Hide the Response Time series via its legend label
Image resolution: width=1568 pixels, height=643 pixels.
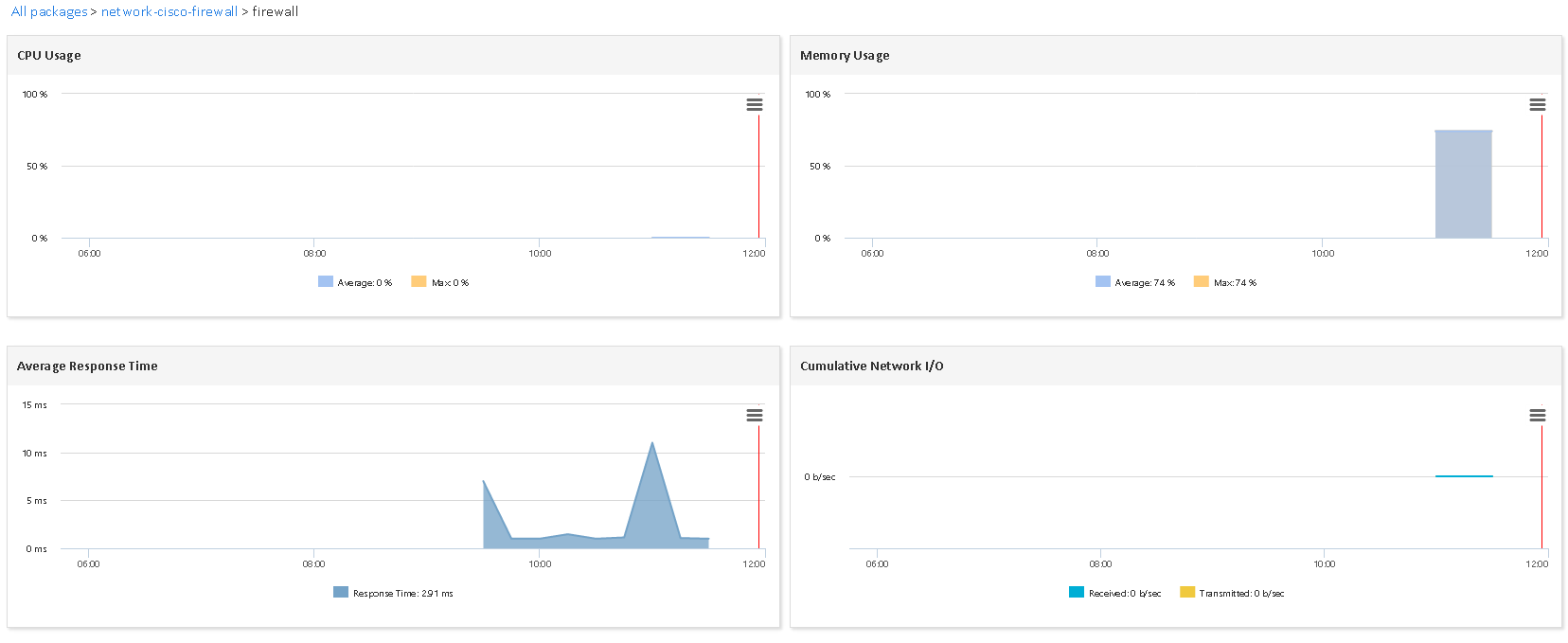click(x=402, y=594)
